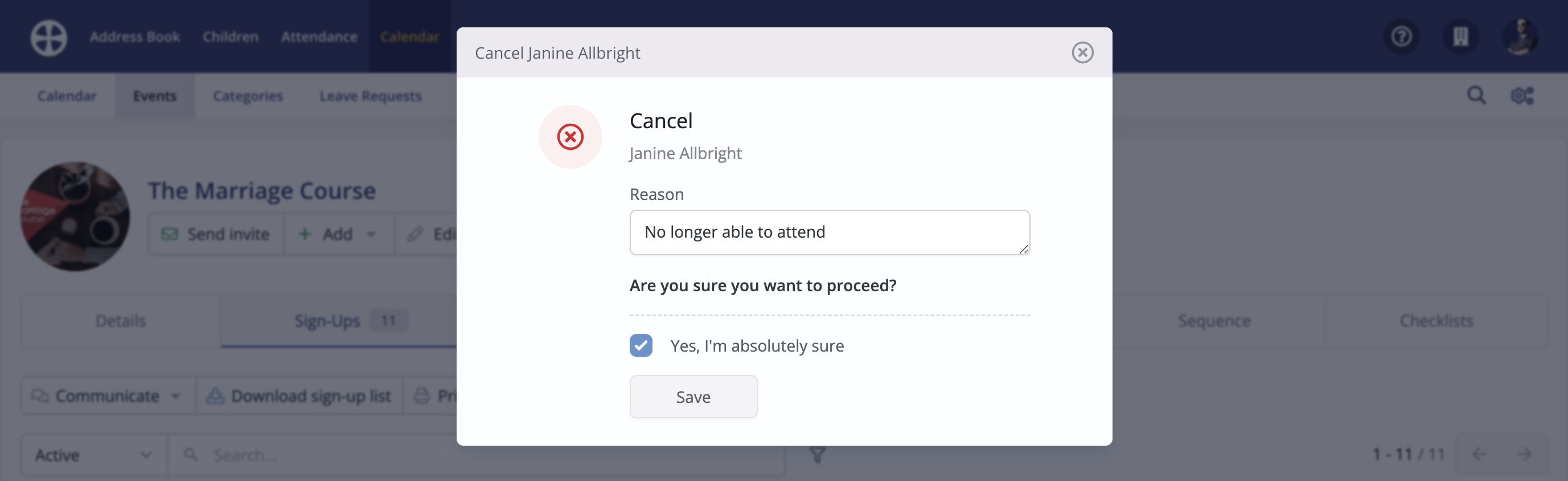This screenshot has height=481, width=1568.
Task: Click the "1 - 11 / 11" pagination text
Action: pyautogui.click(x=1408, y=454)
